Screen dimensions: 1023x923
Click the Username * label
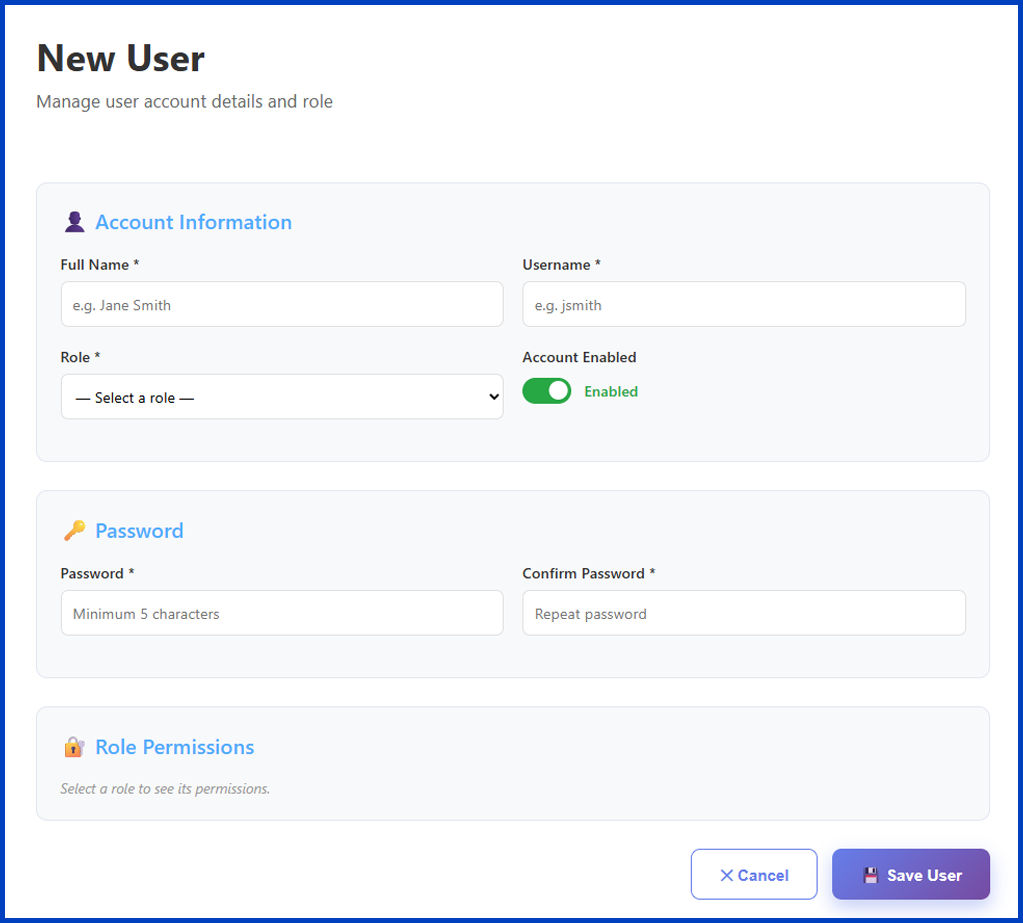561,264
